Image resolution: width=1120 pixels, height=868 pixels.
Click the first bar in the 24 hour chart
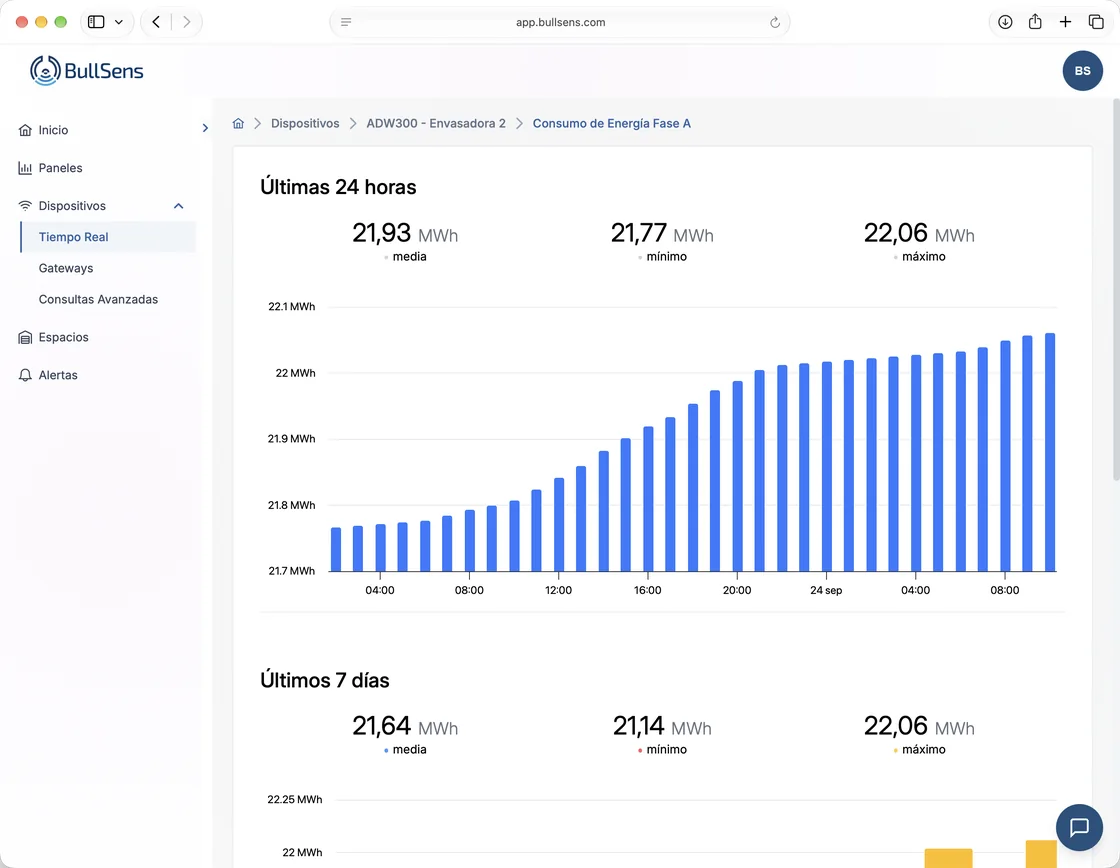pyautogui.click(x=336, y=549)
